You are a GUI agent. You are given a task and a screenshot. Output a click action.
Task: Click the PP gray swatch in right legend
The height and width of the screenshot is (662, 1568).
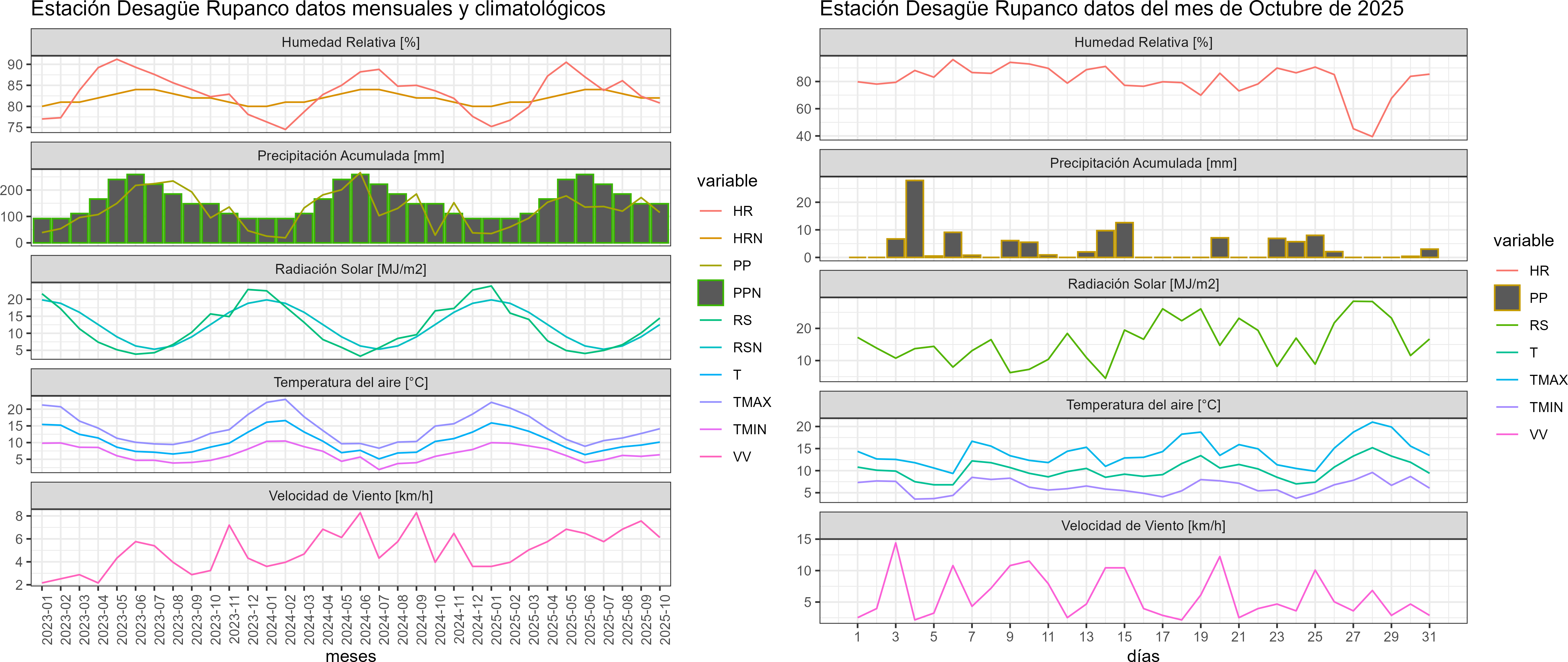[1507, 297]
